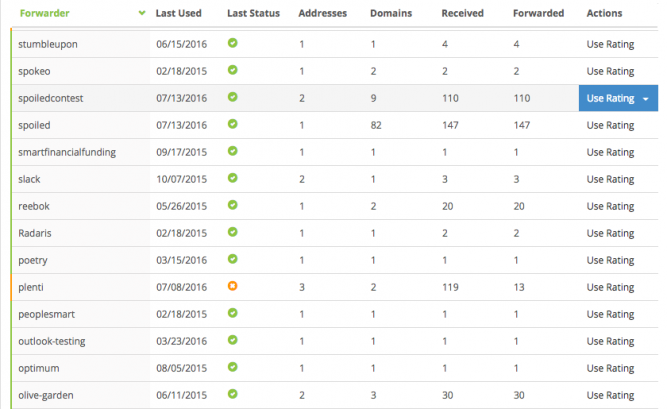
Task: Click the green status icon for olive-garden
Action: (232, 394)
